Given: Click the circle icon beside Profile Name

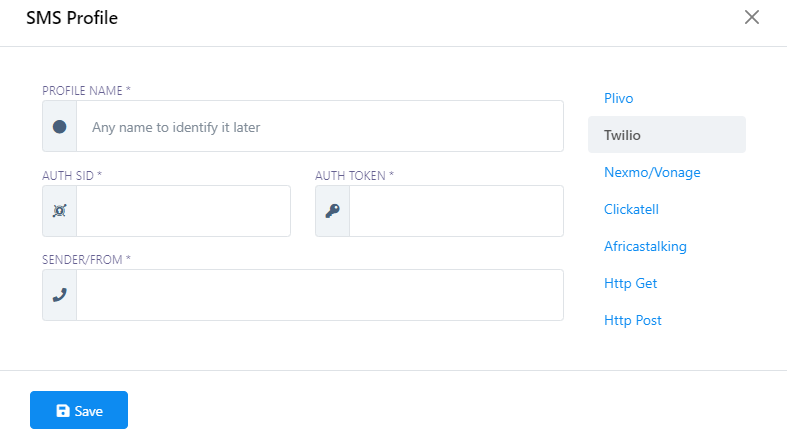Looking at the screenshot, I should (x=59, y=127).
